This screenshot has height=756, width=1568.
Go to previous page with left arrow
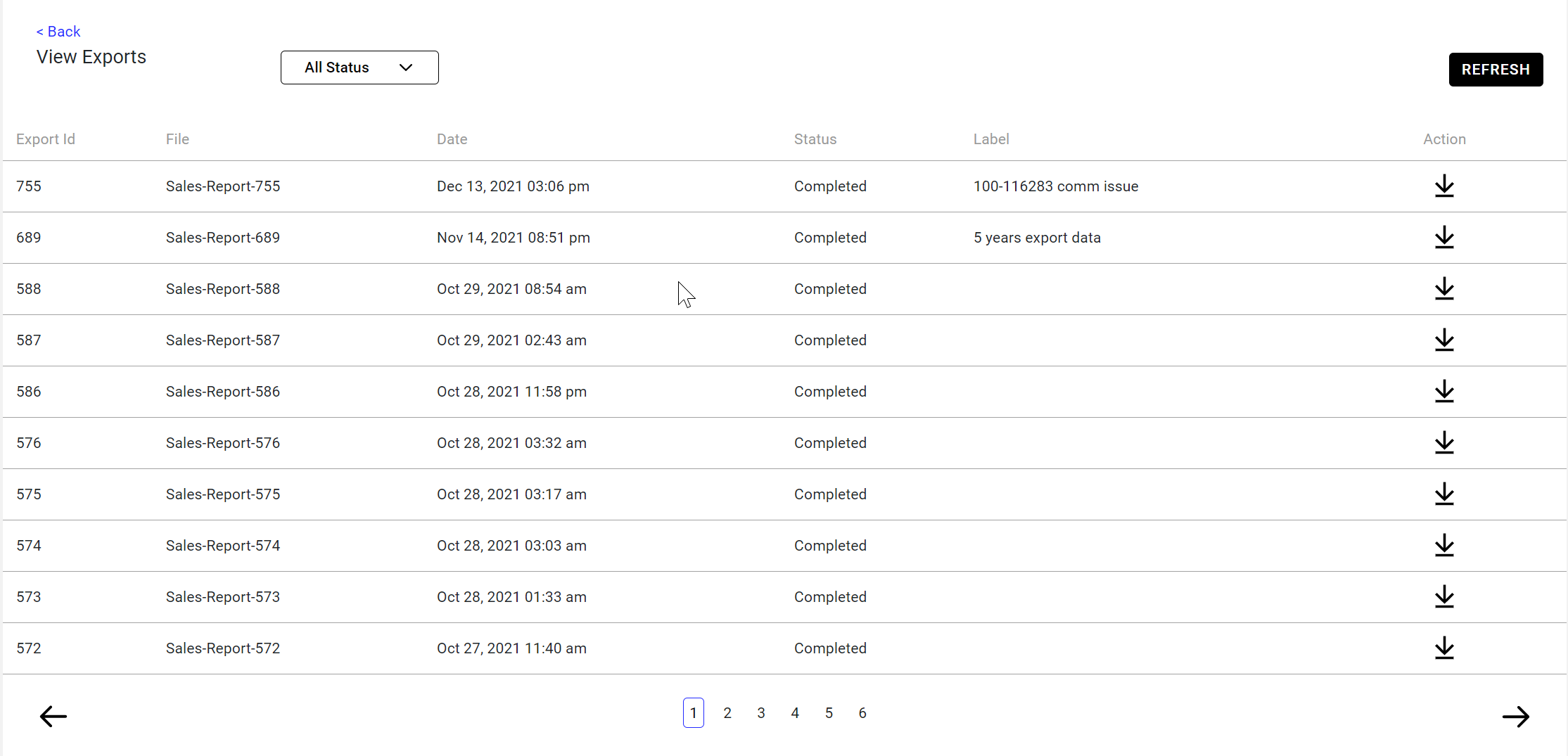click(53, 717)
